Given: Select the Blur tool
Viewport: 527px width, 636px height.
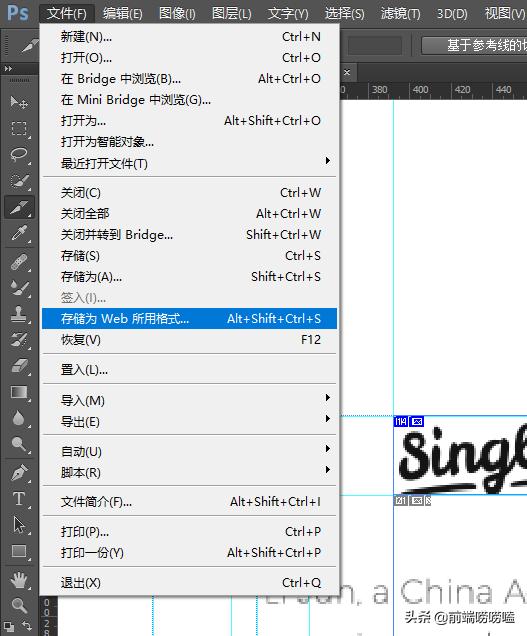Looking at the screenshot, I should [x=19, y=418].
